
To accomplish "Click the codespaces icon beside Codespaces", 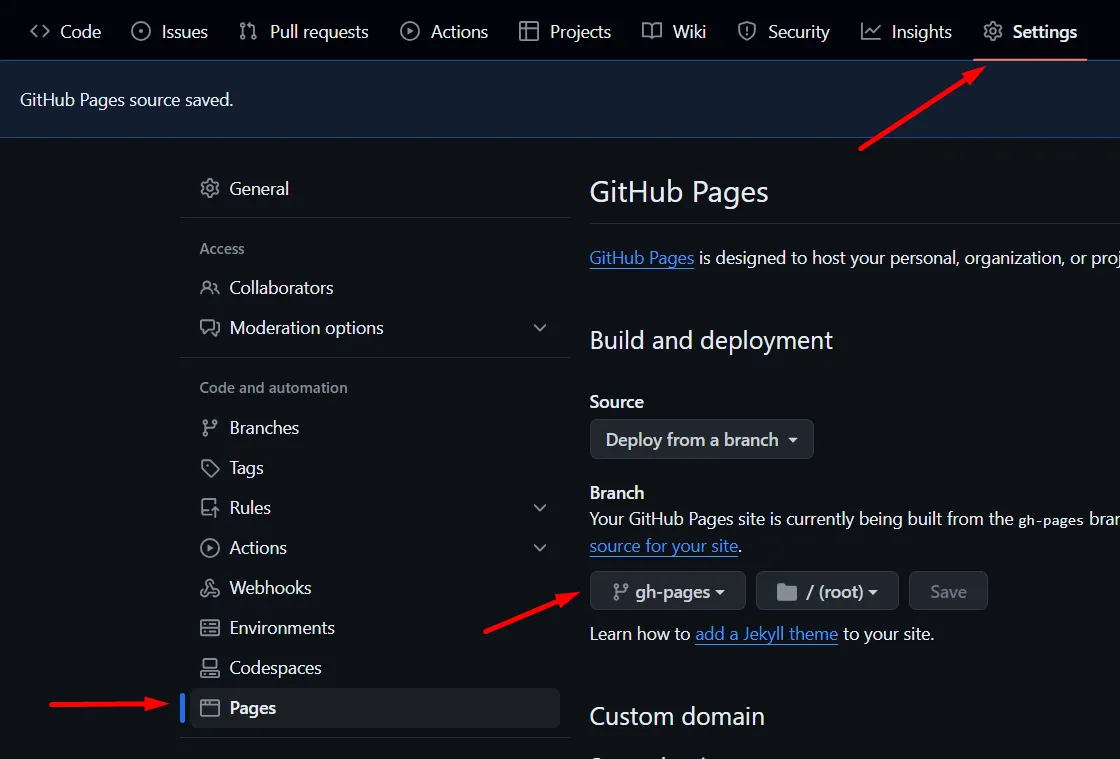I will point(209,668).
